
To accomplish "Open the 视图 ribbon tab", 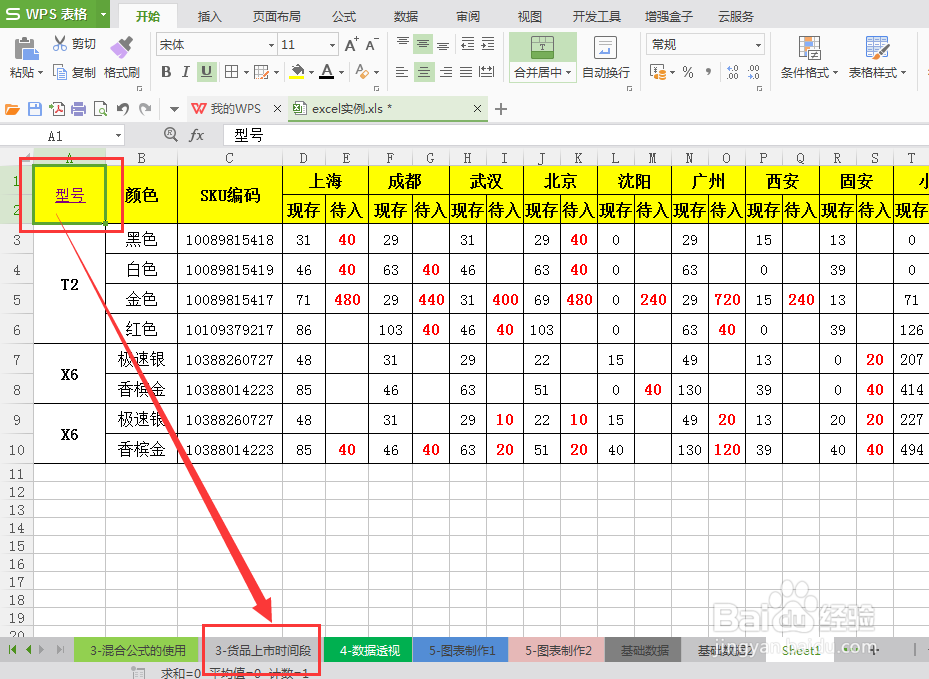I will [x=530, y=16].
